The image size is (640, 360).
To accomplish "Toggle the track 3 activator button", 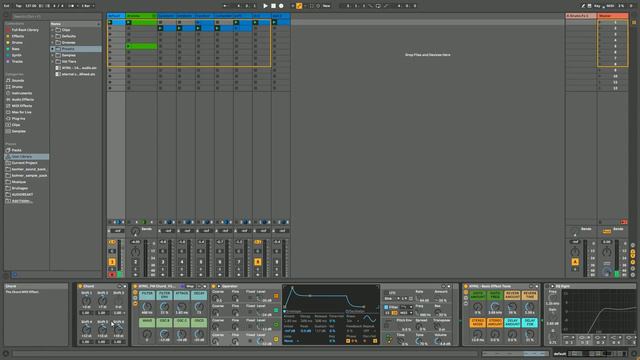I will [162, 262].
